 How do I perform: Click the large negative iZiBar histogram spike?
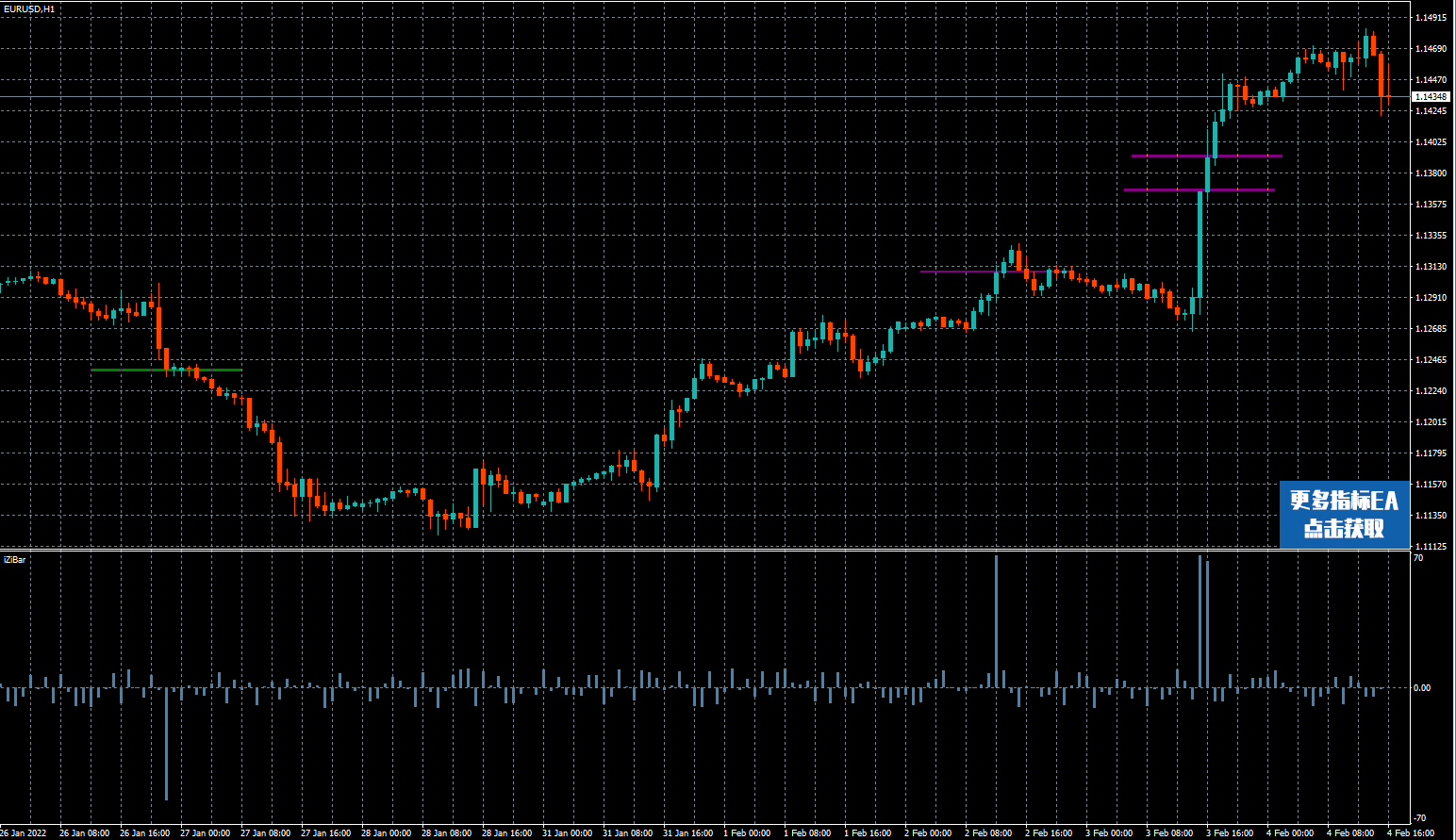click(167, 745)
